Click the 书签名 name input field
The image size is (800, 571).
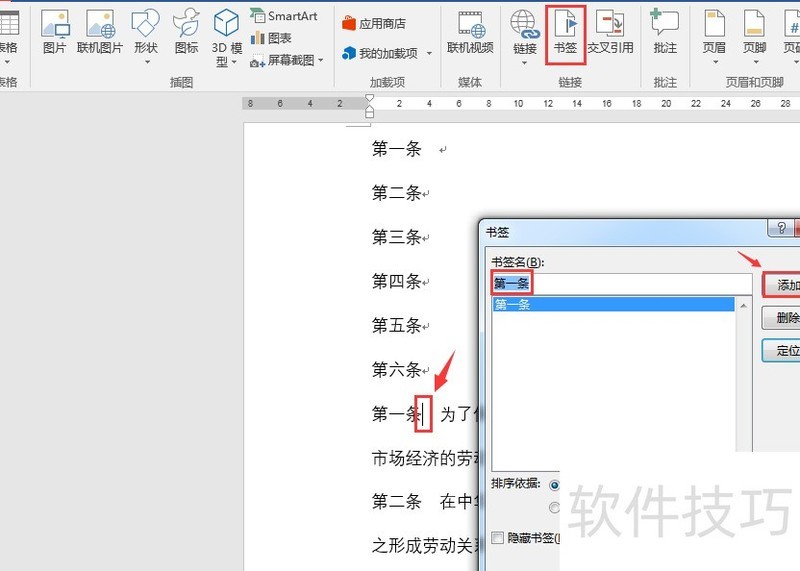coord(621,284)
